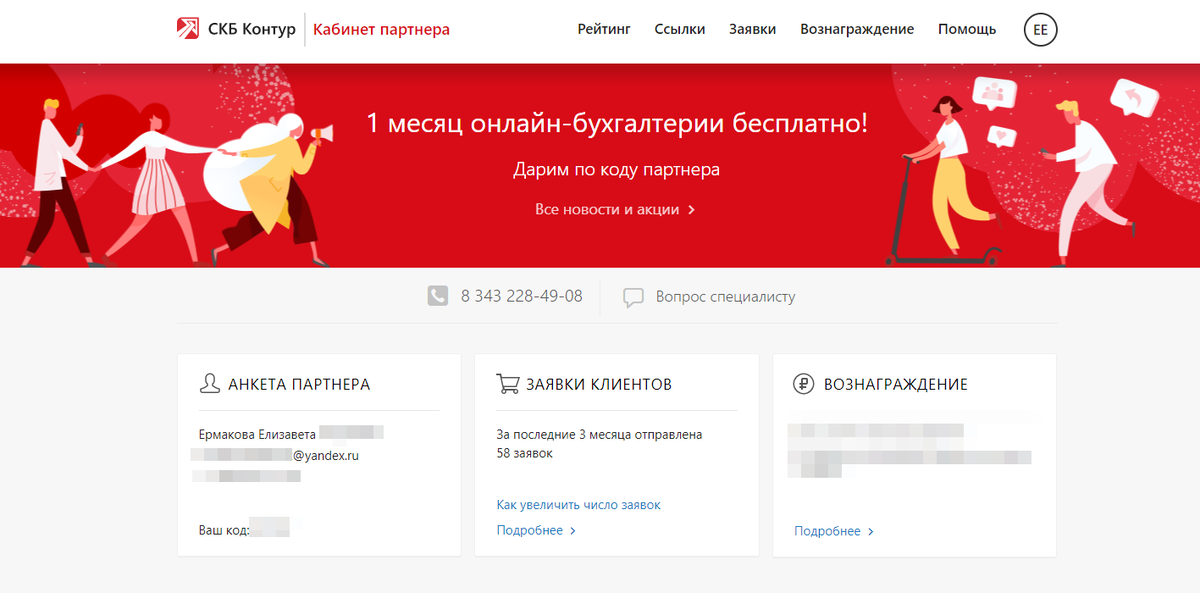Click the СКБ Контур brand name
The height and width of the screenshot is (593, 1200).
coord(251,29)
